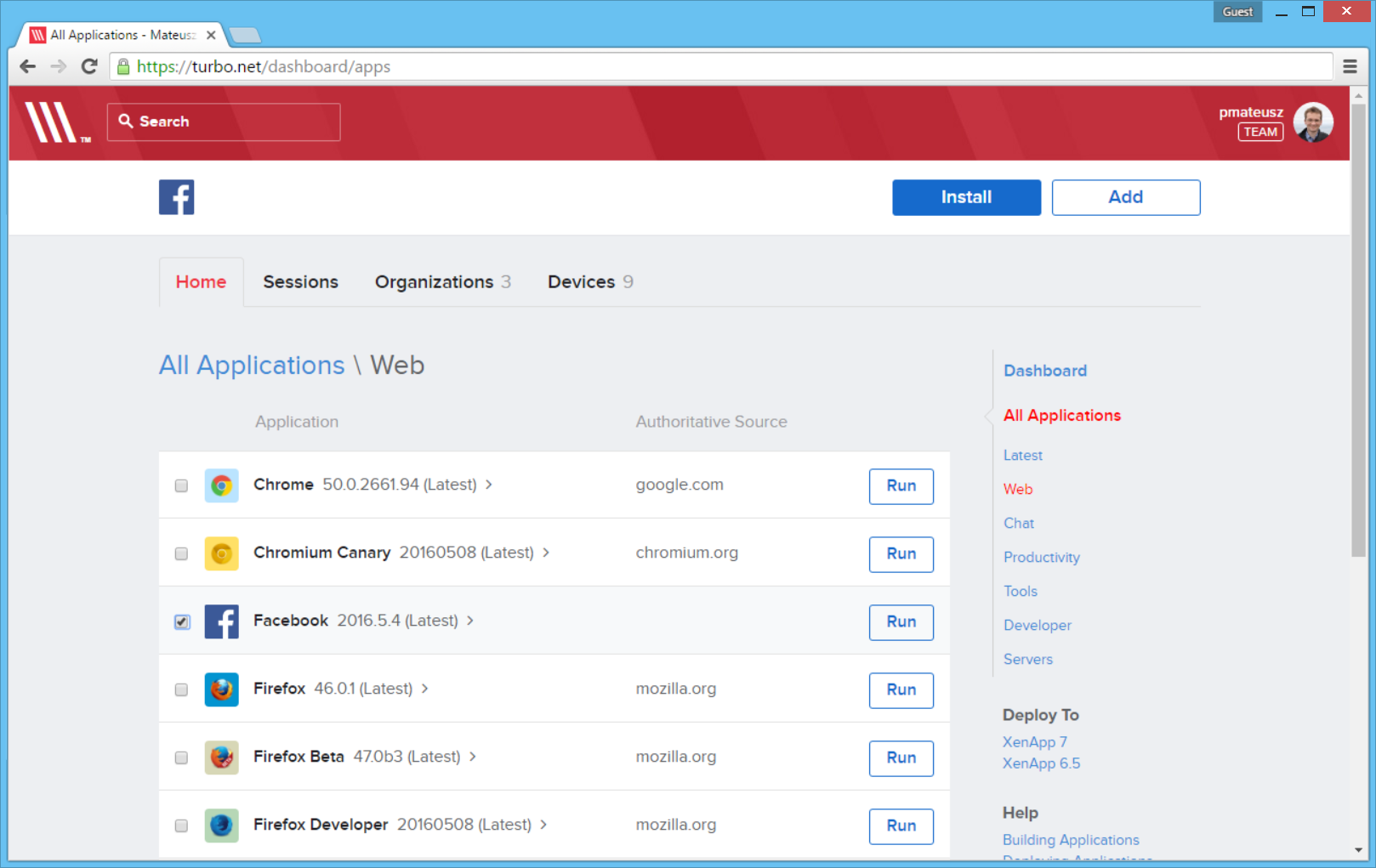Uncheck the Facebook row checkbox
1376x868 pixels.
(x=182, y=621)
